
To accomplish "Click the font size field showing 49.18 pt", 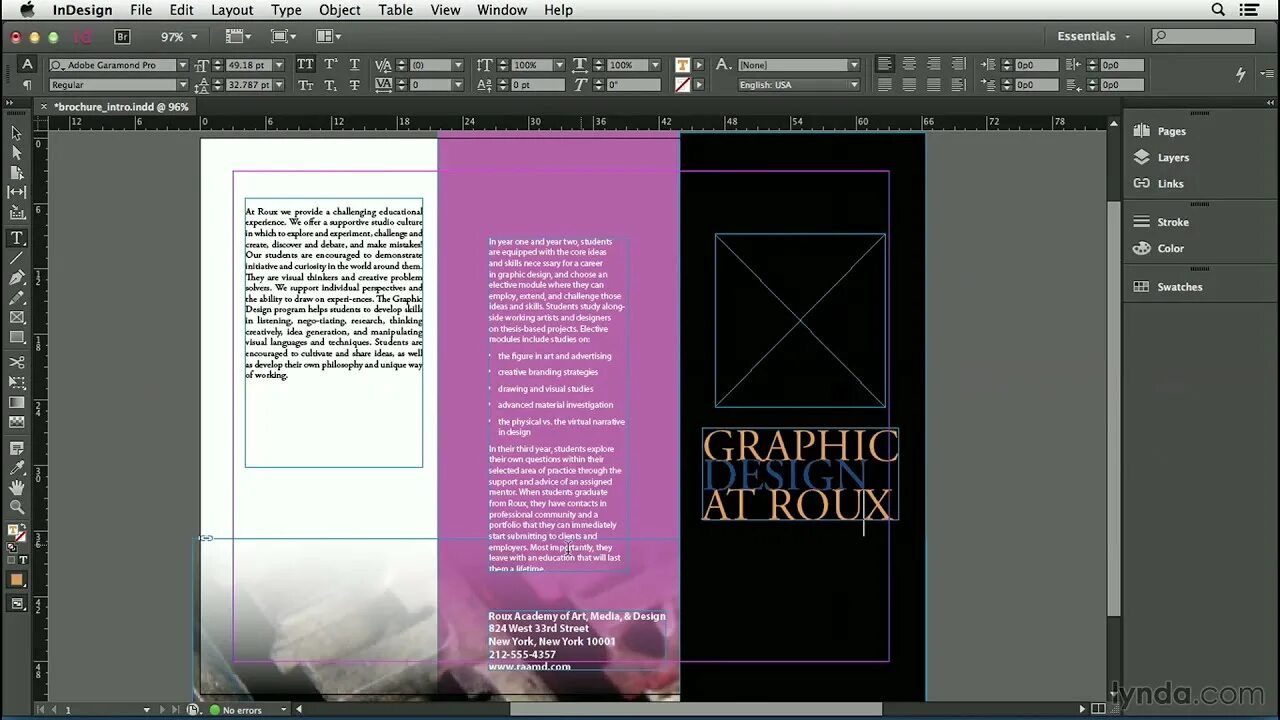I will coord(246,65).
